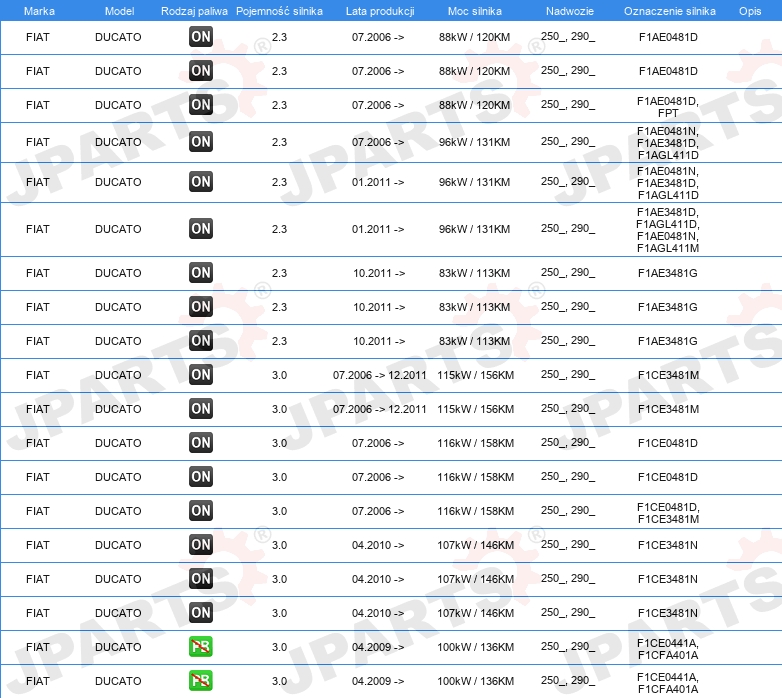Select 07.2006 date in F1CE0481D, F1CE3481M row
The width and height of the screenshot is (782, 698).
[x=378, y=512]
